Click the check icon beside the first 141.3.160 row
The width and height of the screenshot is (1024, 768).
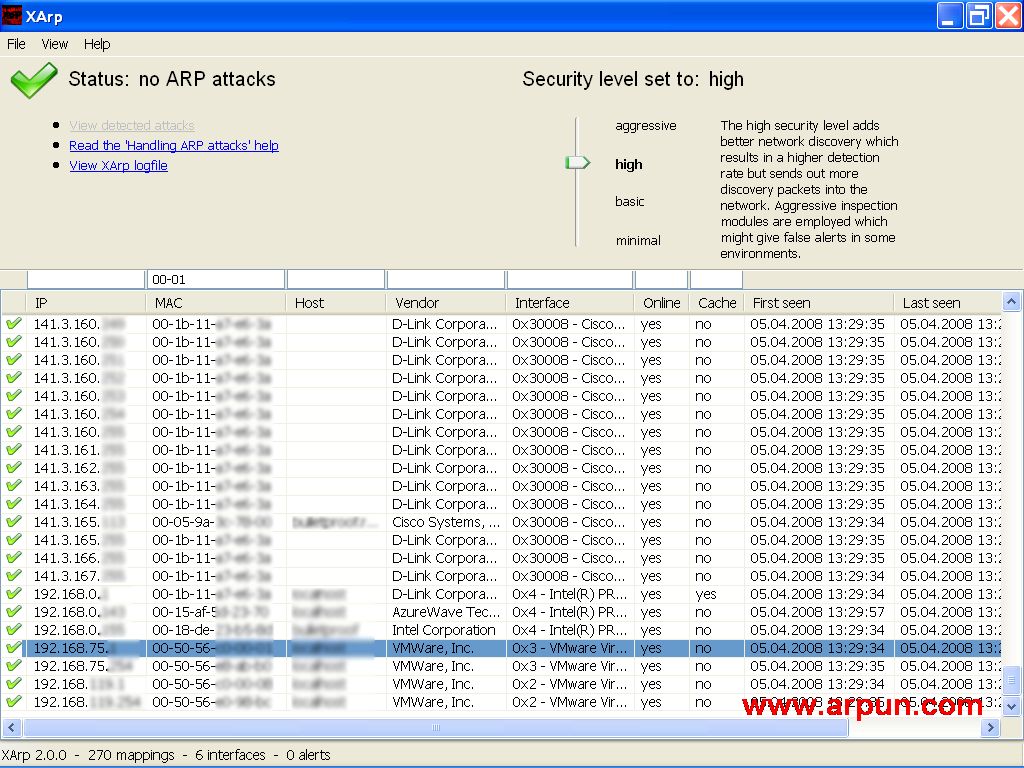[x=13, y=324]
